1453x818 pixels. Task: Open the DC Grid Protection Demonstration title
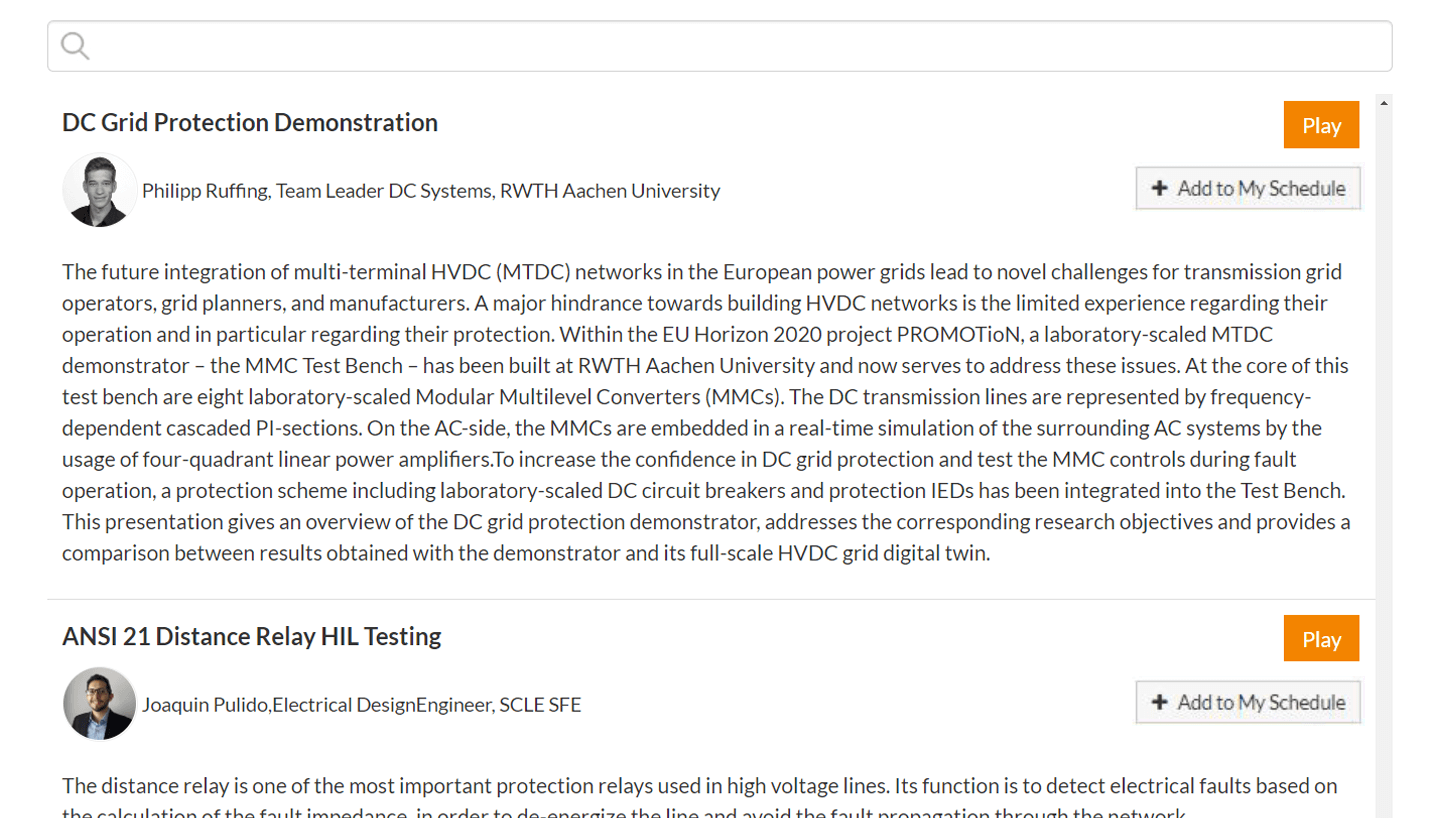tap(250, 122)
